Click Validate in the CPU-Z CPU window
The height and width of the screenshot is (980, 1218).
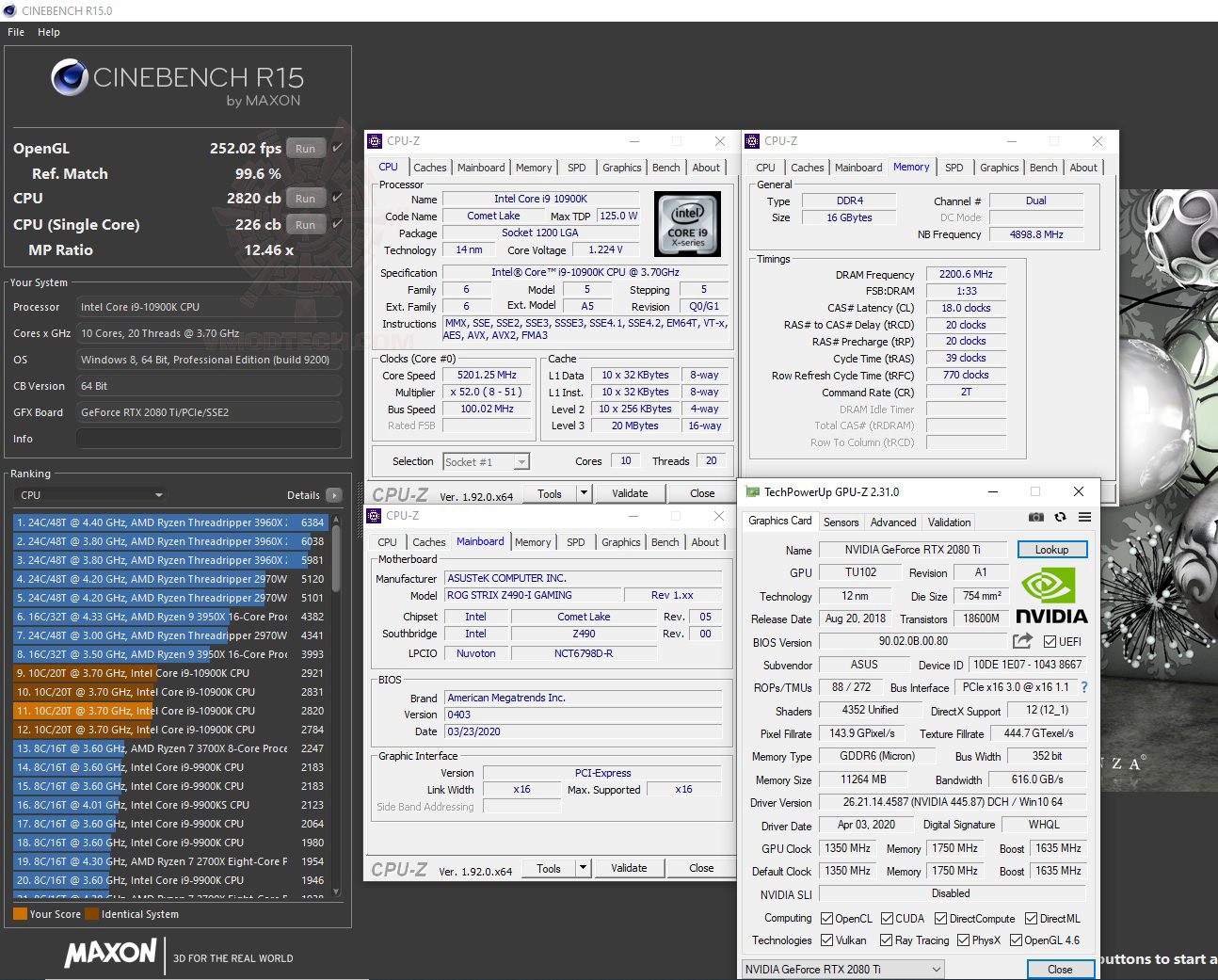pyautogui.click(x=630, y=493)
